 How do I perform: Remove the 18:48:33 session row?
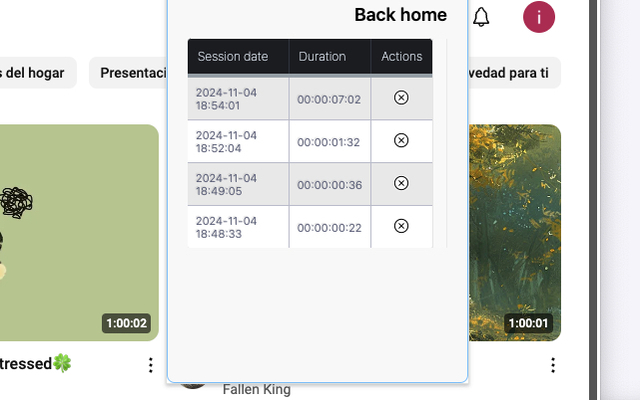[x=401, y=227]
